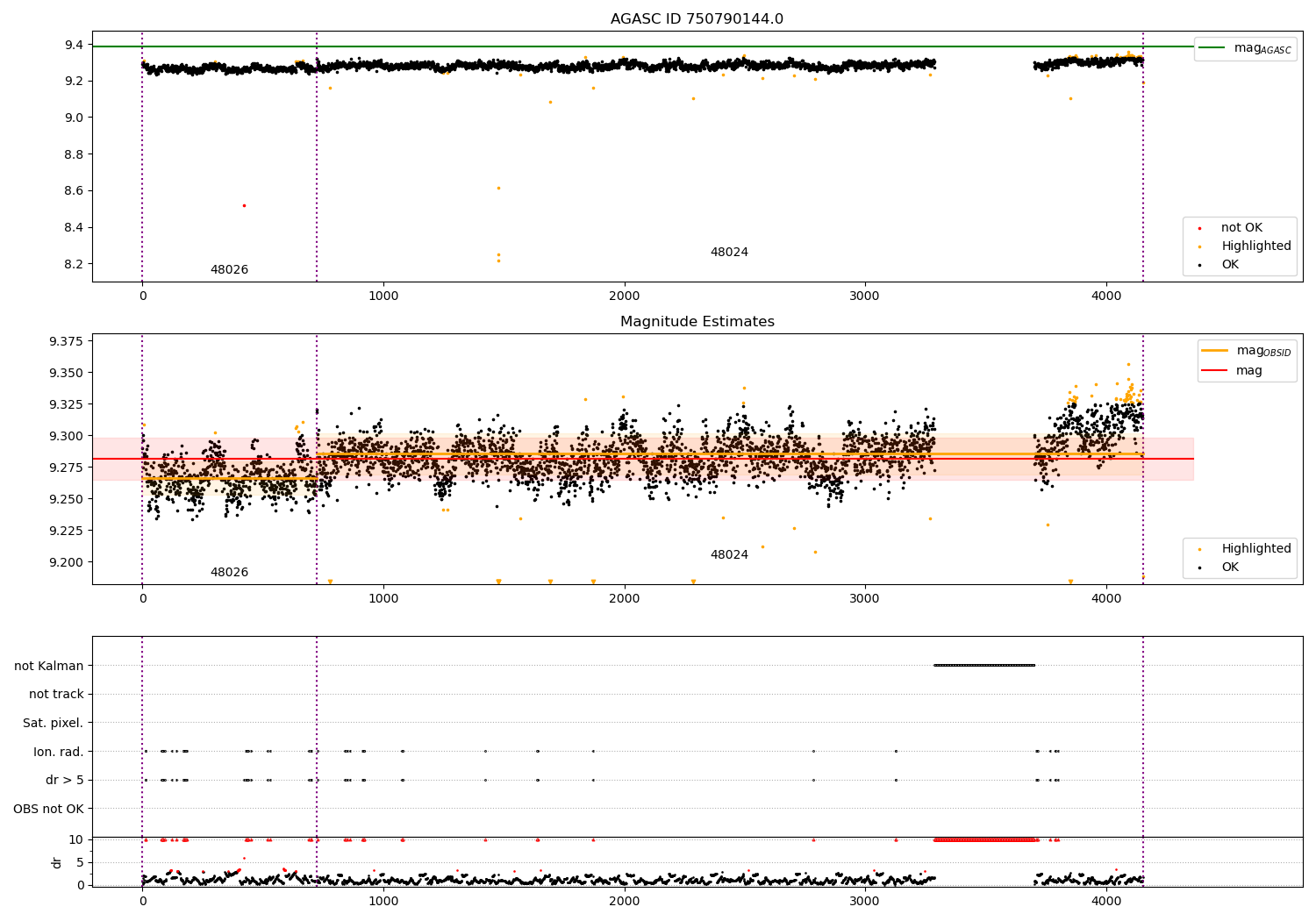The image size is (1316, 921).
Task: Click the red 'not OK' outlier point near 8.5
Action: pyautogui.click(x=244, y=205)
